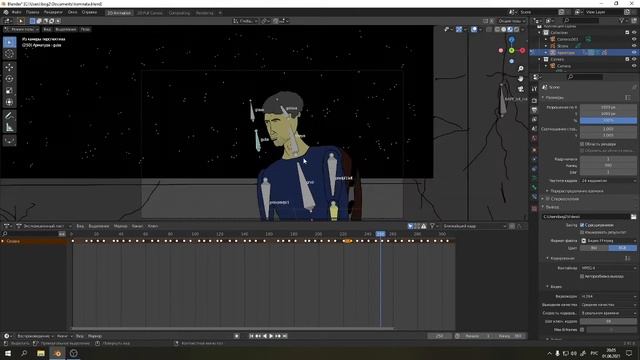Viewport: 640px width, 360px height.
Task: Open Windows taskbar search
Action: click(24, 353)
